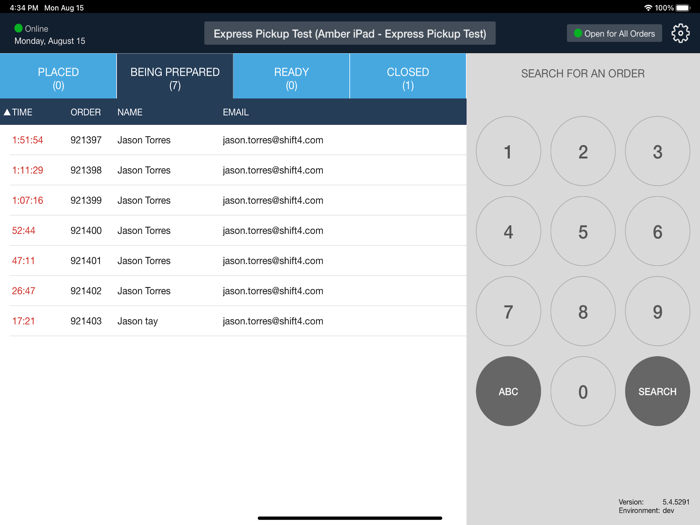Image resolution: width=700 pixels, height=525 pixels.
Task: Tap elapsed time 1:07:16
Action: (27, 200)
